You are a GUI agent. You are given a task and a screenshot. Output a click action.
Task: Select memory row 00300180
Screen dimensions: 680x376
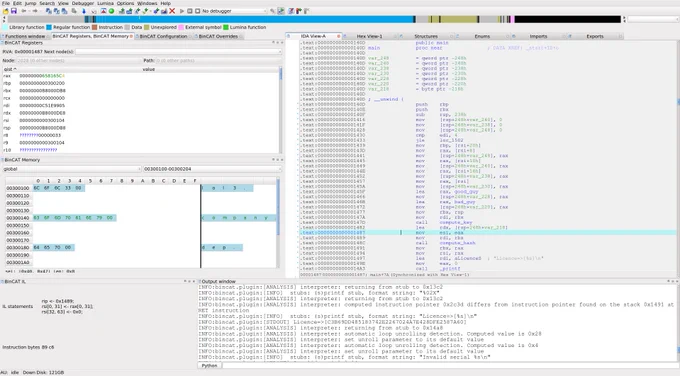[141, 248]
